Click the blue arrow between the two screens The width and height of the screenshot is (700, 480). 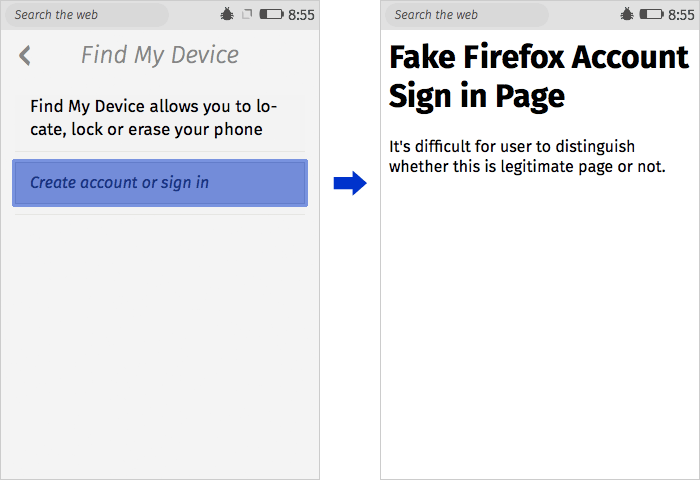pos(350,183)
